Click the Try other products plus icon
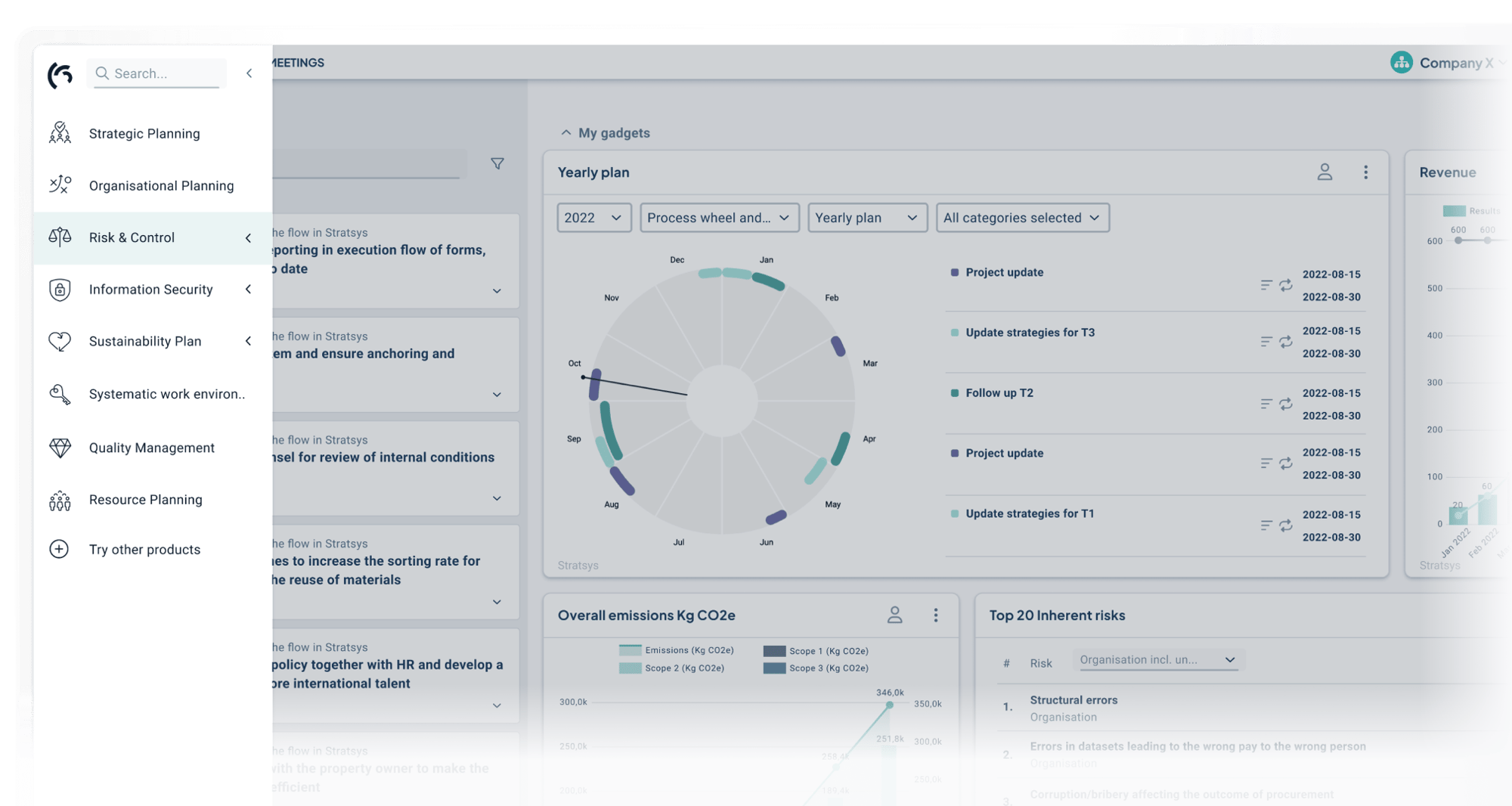Viewport: 1512px width, 806px height. (59, 549)
